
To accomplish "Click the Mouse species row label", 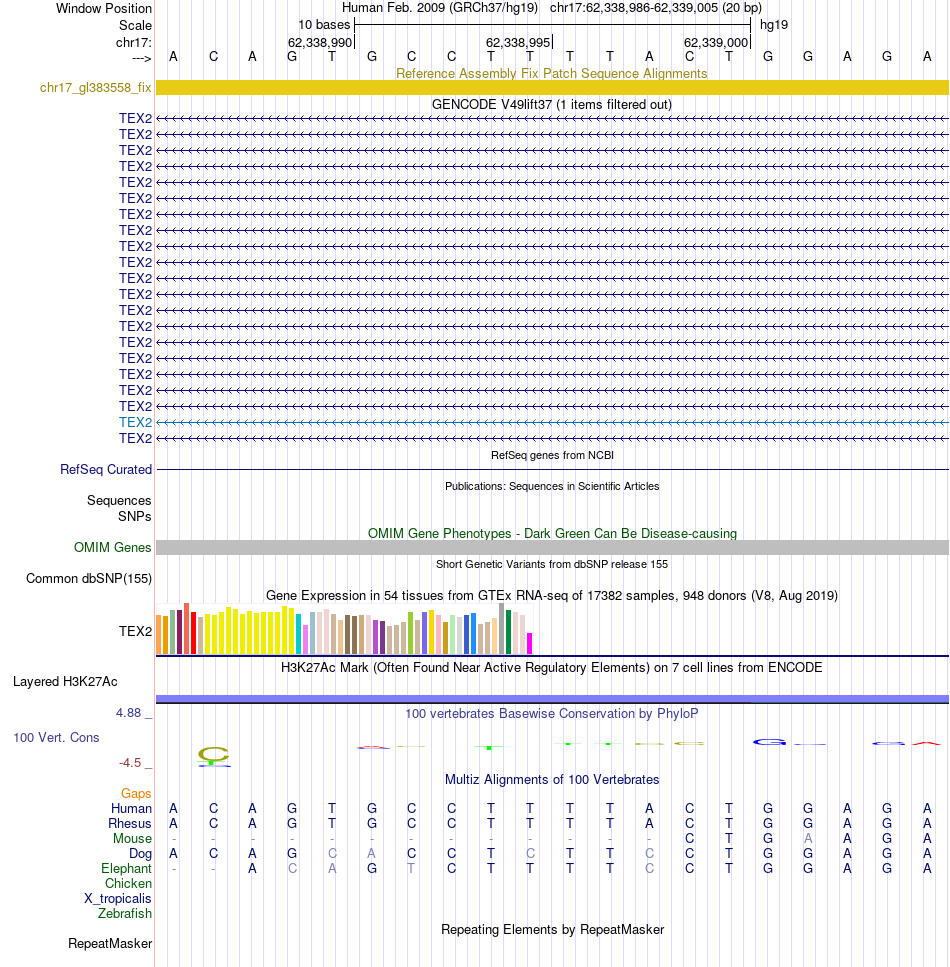I will coord(132,839).
